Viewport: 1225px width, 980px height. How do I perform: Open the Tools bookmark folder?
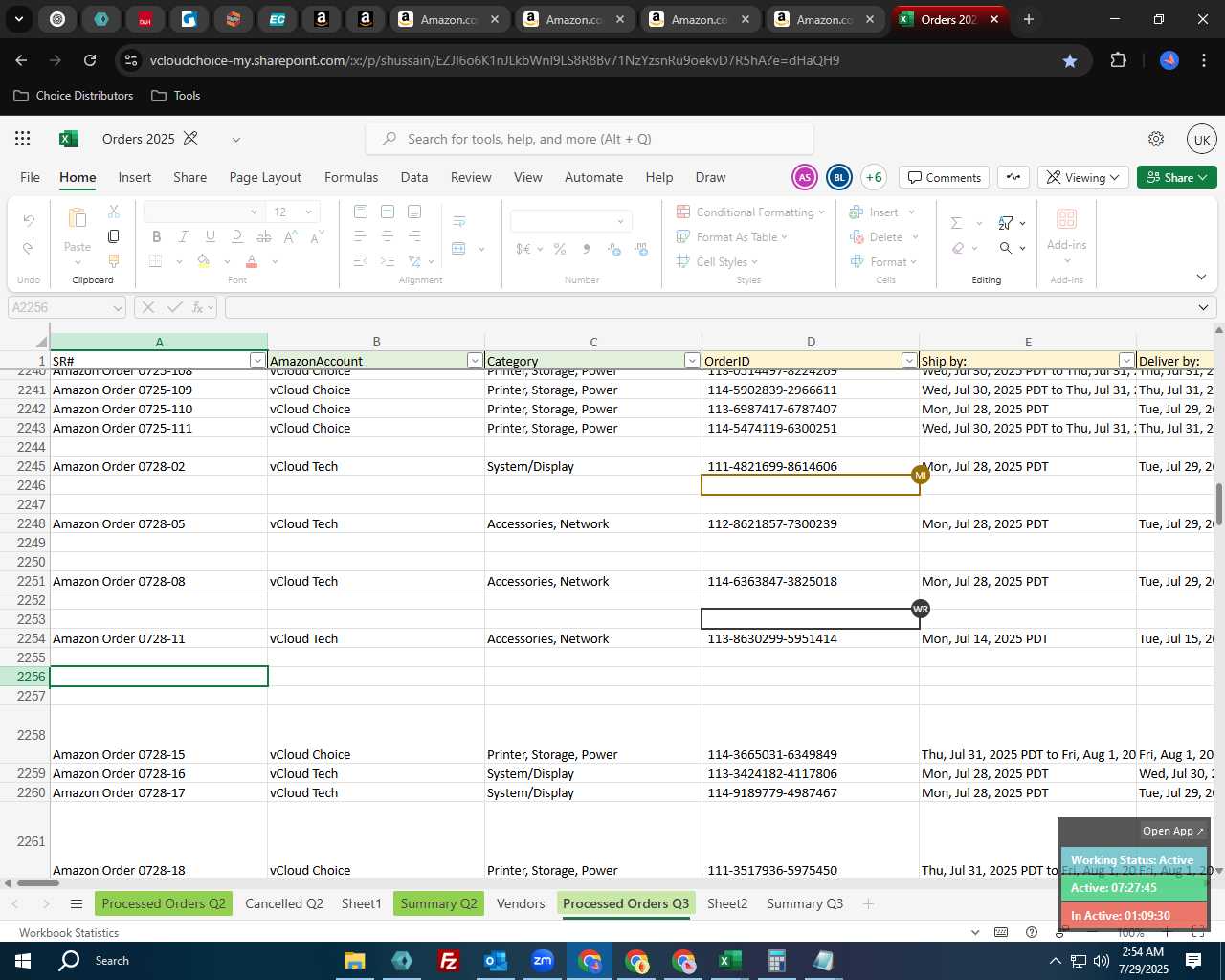[x=176, y=96]
